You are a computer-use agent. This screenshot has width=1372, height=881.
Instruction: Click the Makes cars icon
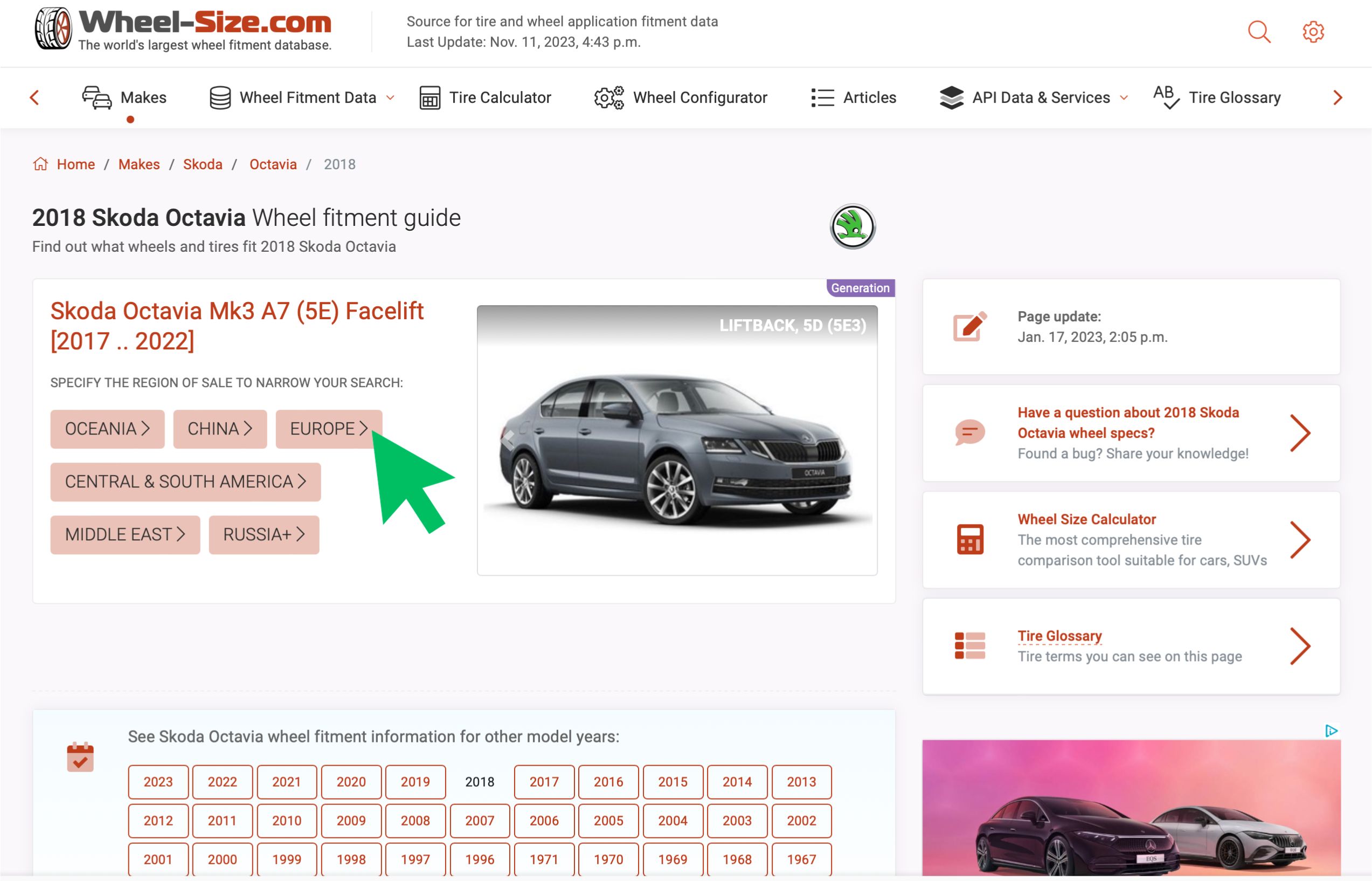point(96,98)
